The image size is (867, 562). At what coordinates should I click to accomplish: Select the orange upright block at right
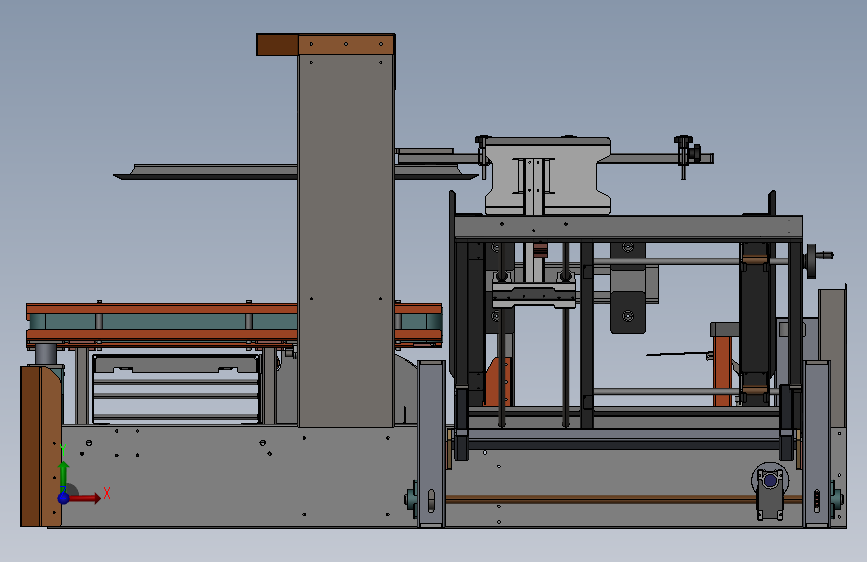[x=722, y=371]
